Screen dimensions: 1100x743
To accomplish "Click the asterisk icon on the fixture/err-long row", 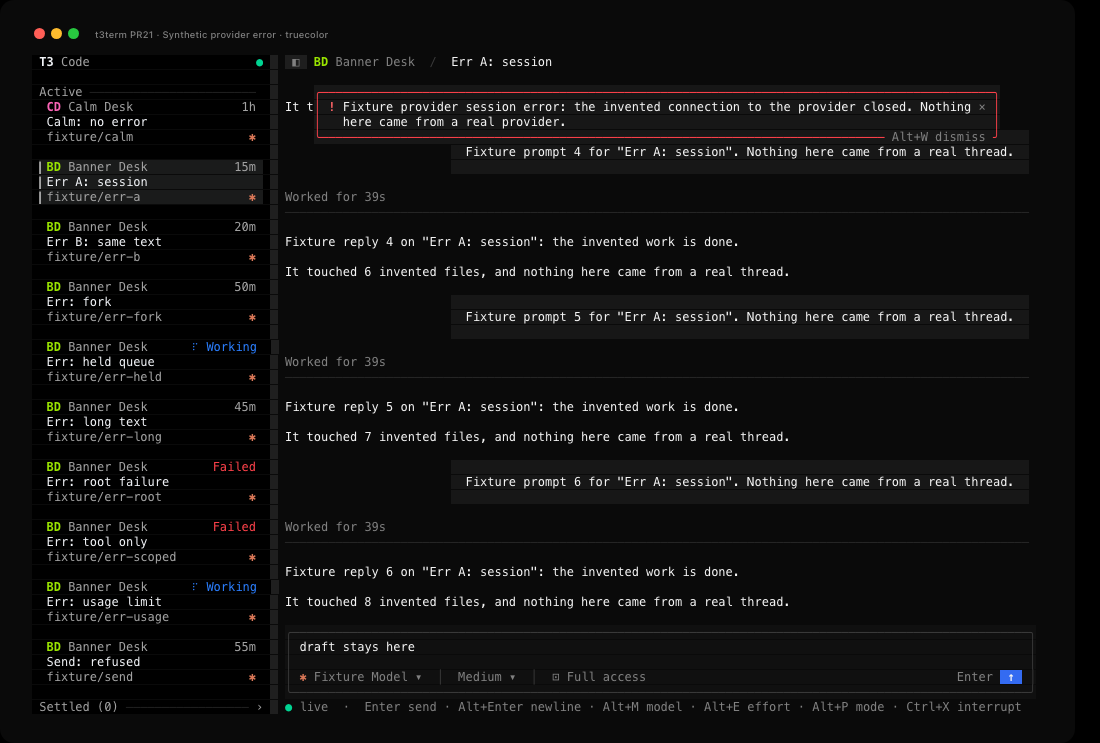I will click(253, 438).
